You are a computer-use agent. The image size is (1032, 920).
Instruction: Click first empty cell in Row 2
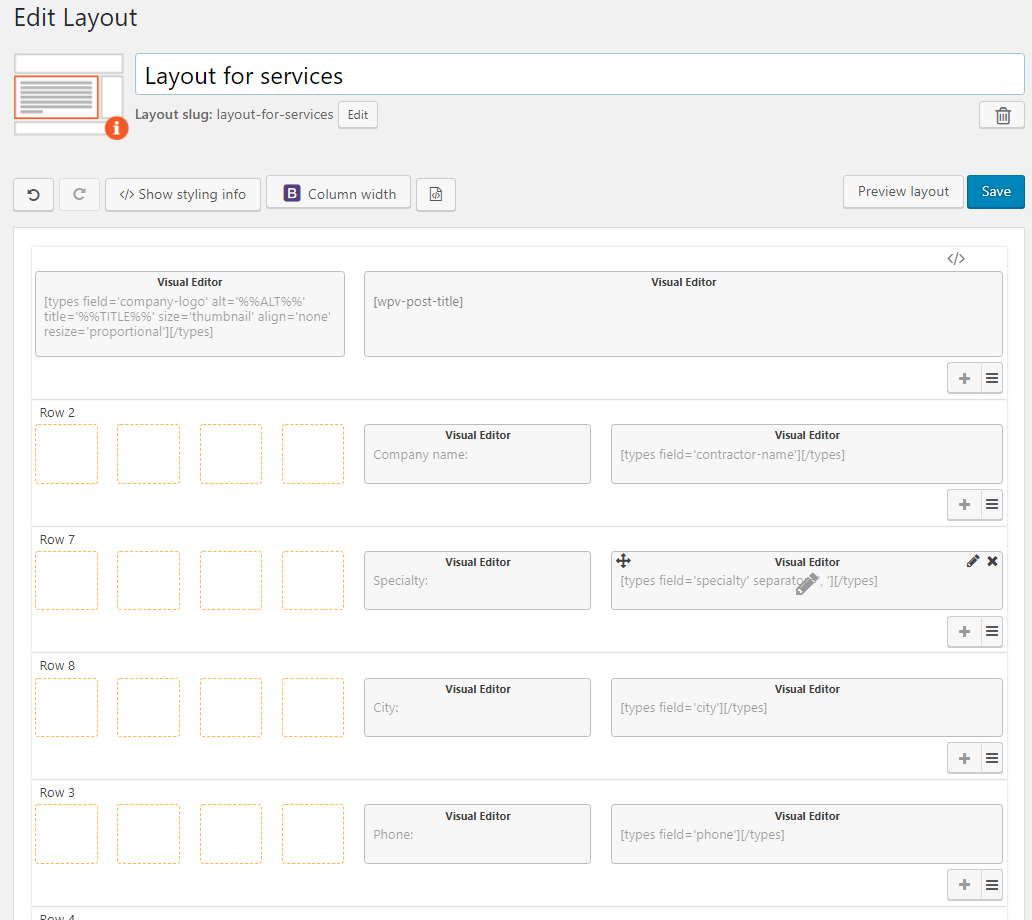pos(66,454)
